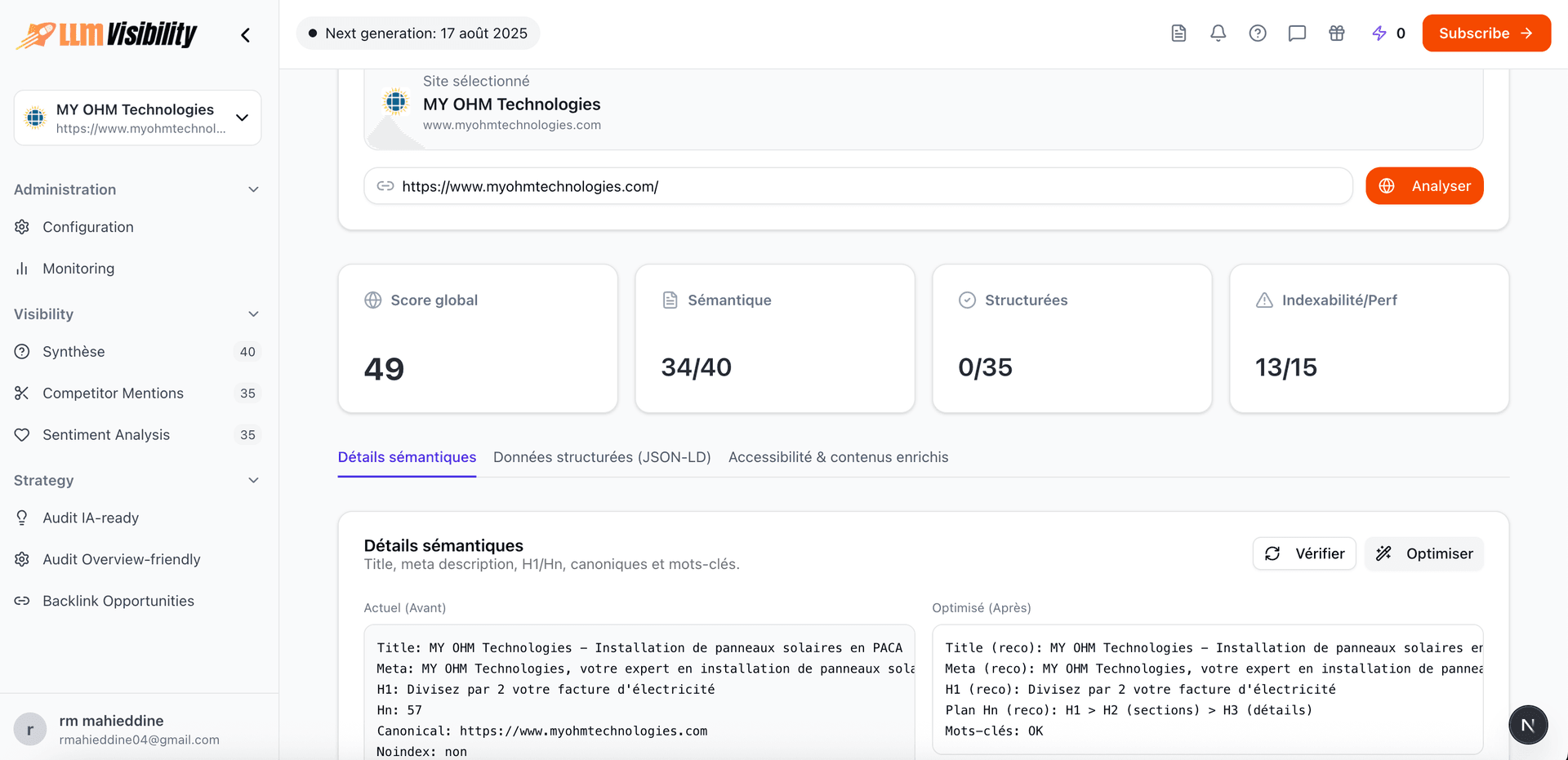Screen dimensions: 1568x760
Task: Open the help question mark icon
Action: point(1258,33)
